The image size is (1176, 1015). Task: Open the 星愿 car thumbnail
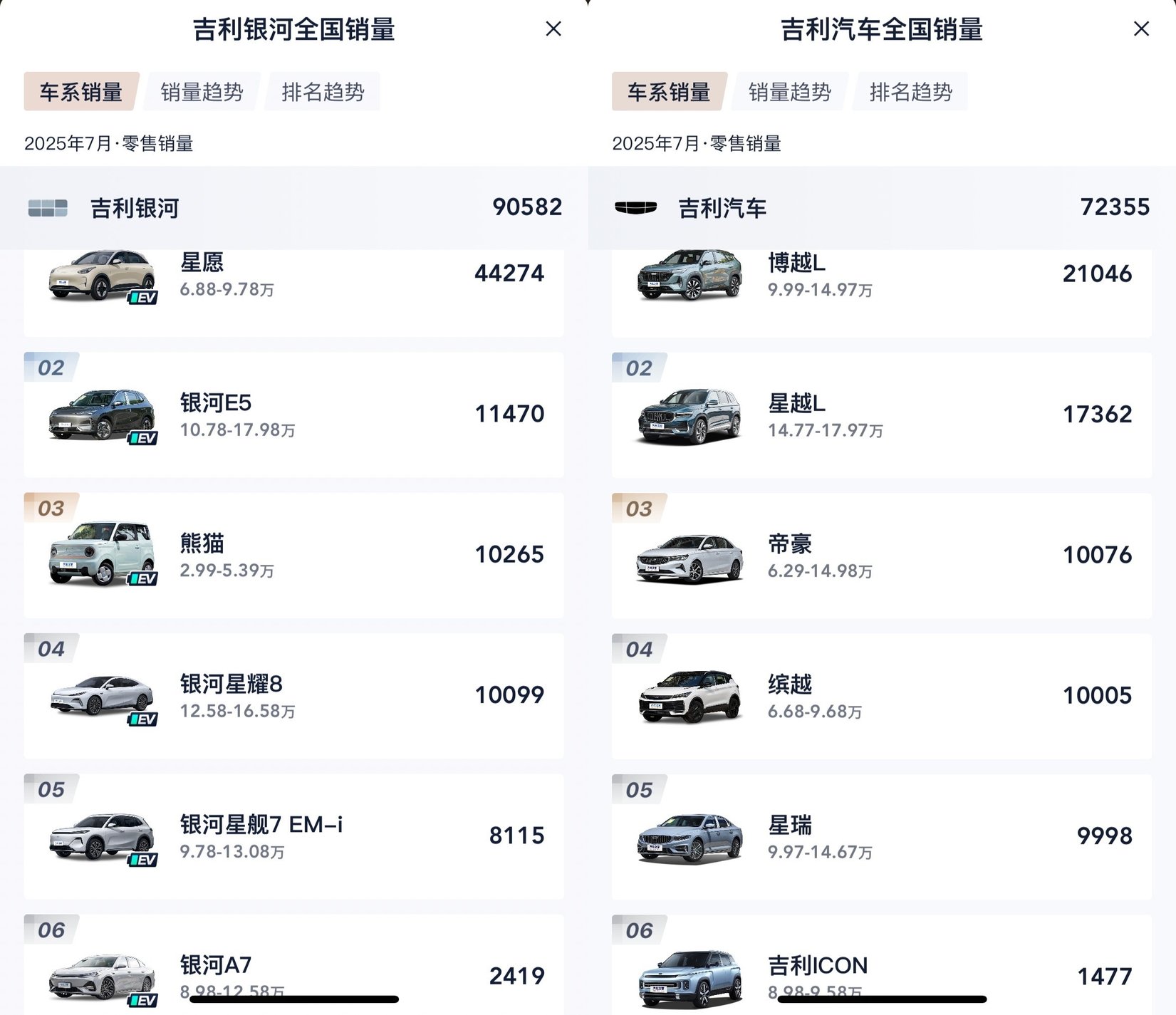102,276
